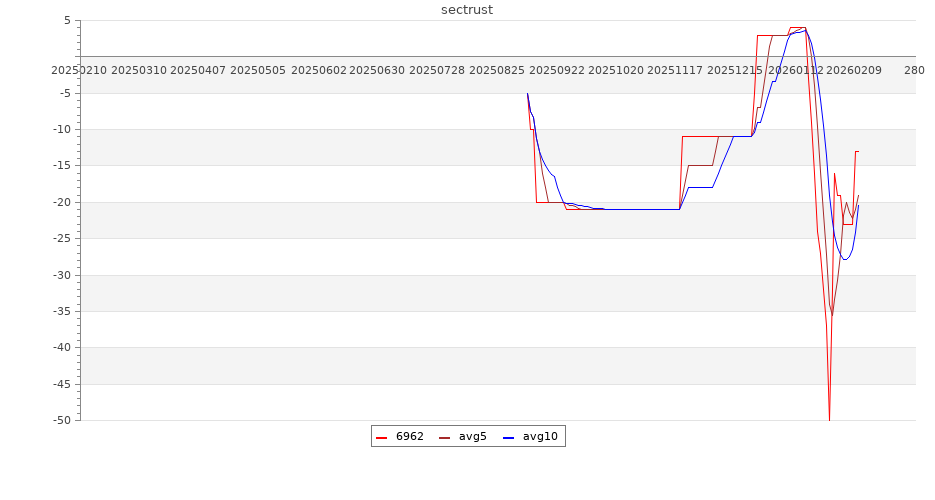935x500 pixels.
Task: Click the 20251117 date axis label
Action: tap(676, 70)
